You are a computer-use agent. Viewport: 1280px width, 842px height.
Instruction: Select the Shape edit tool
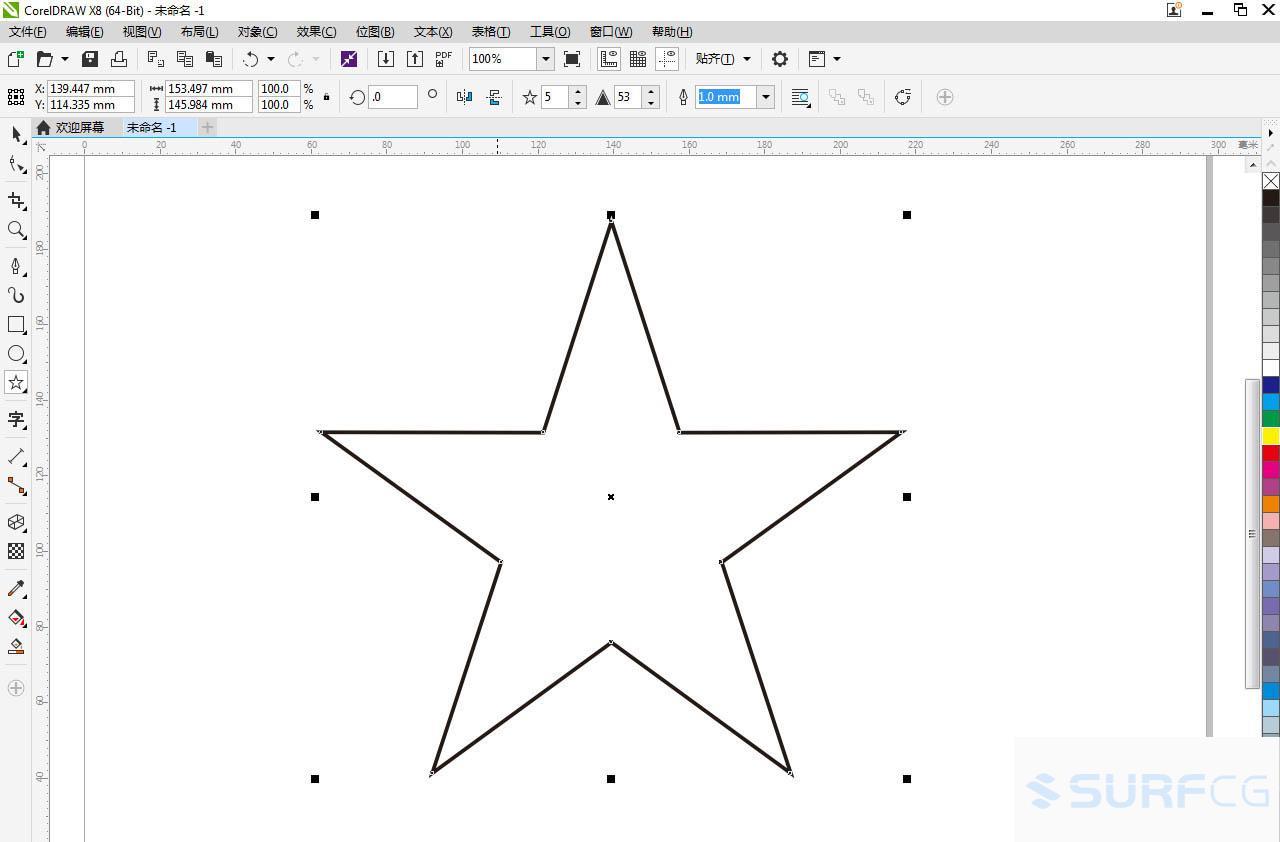[x=16, y=164]
